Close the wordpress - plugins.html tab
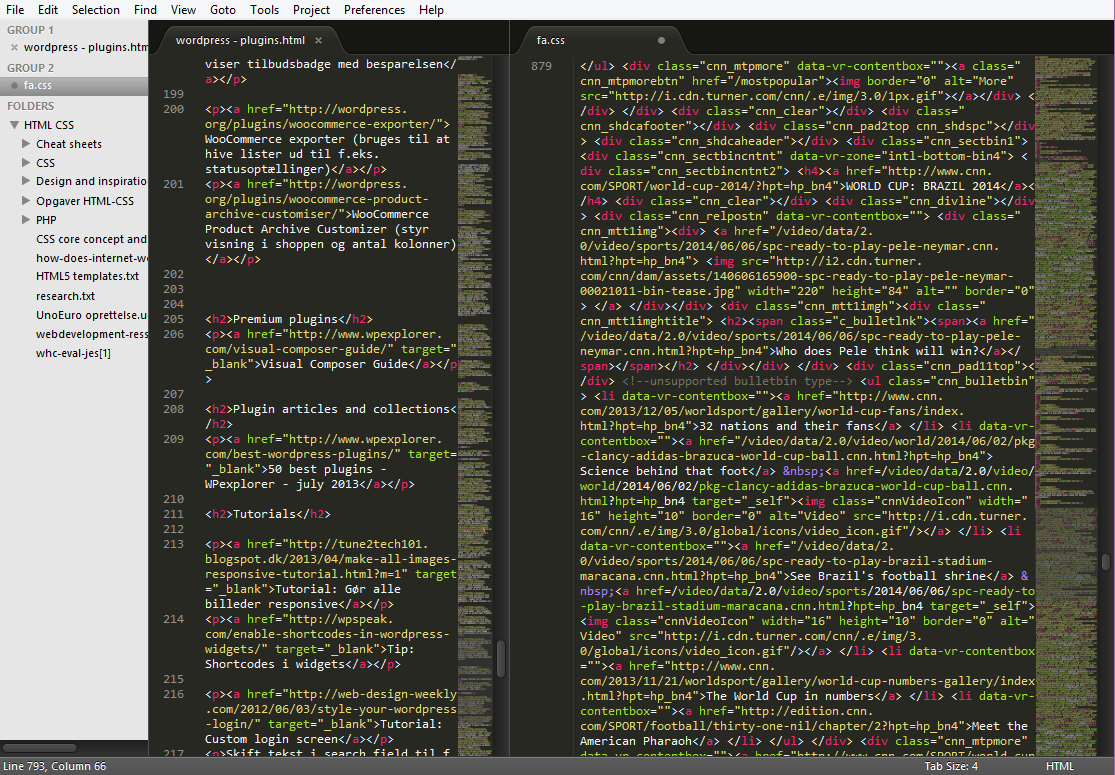1115x775 pixels. pyautogui.click(x=319, y=41)
